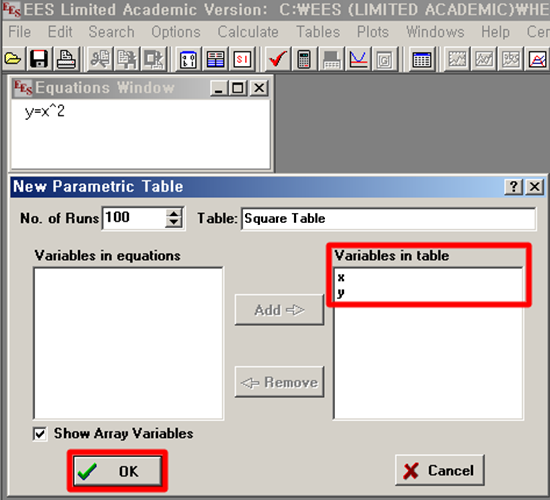
Task: Select variable x in table list
Action: point(341,278)
